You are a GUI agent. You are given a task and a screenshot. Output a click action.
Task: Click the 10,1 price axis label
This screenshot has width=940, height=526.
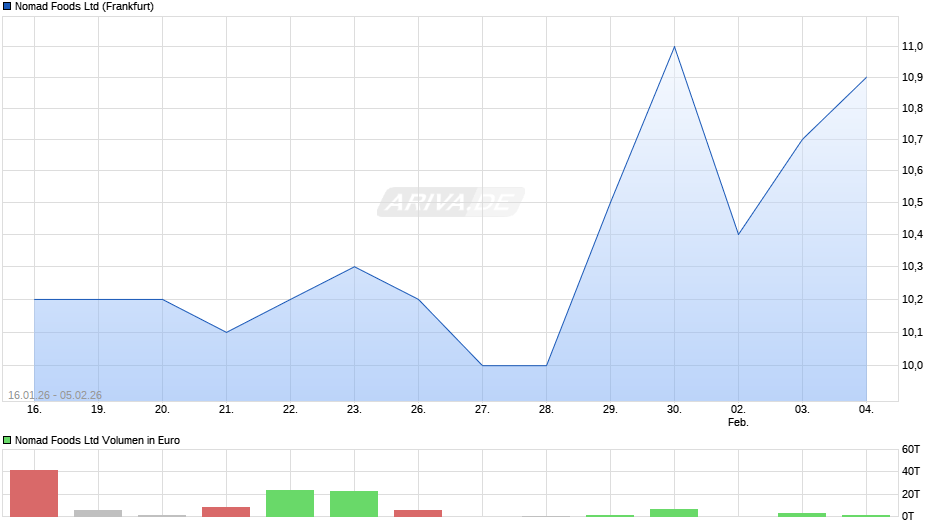click(912, 332)
